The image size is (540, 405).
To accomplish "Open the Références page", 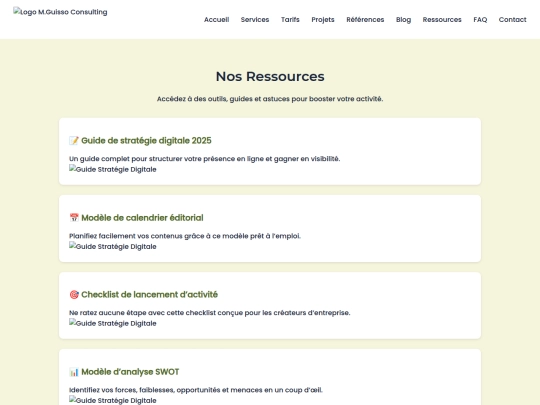I will 365,20.
